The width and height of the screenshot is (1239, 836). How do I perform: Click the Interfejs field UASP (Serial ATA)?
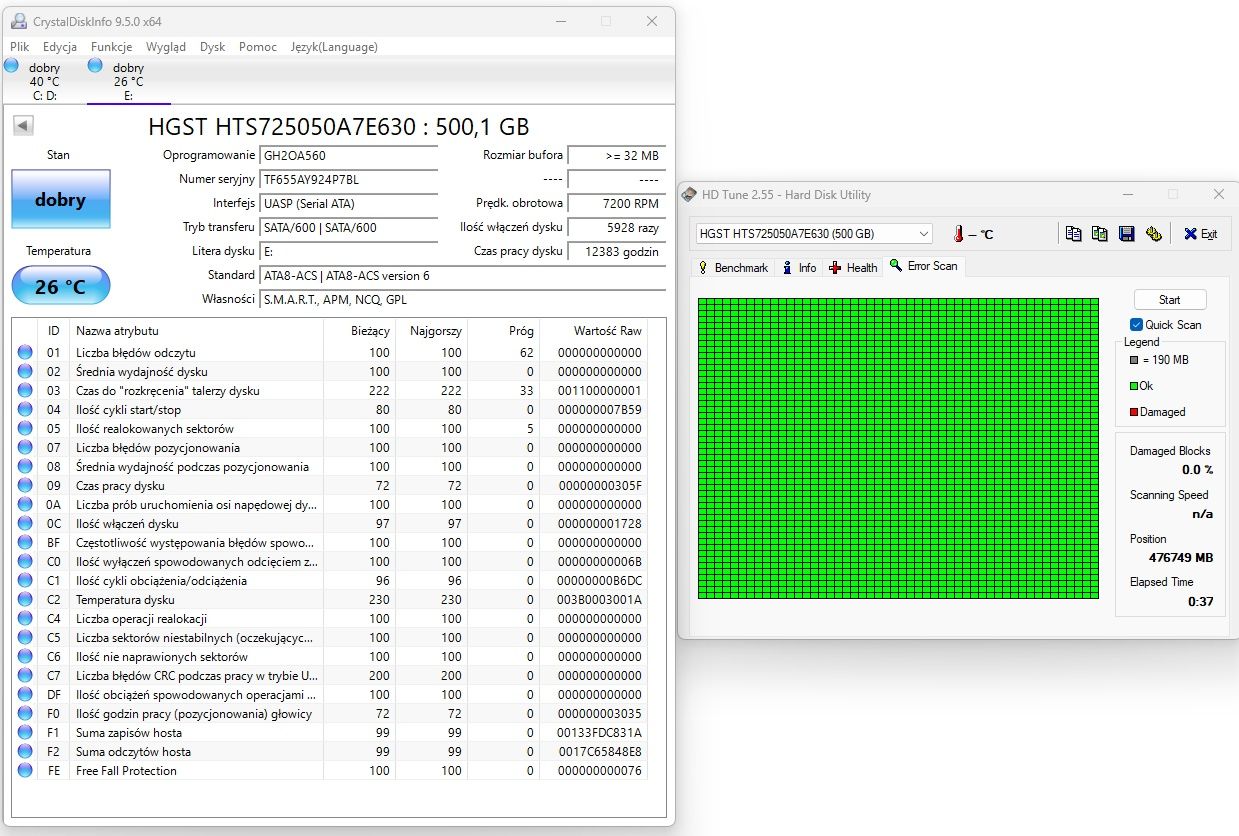(349, 204)
